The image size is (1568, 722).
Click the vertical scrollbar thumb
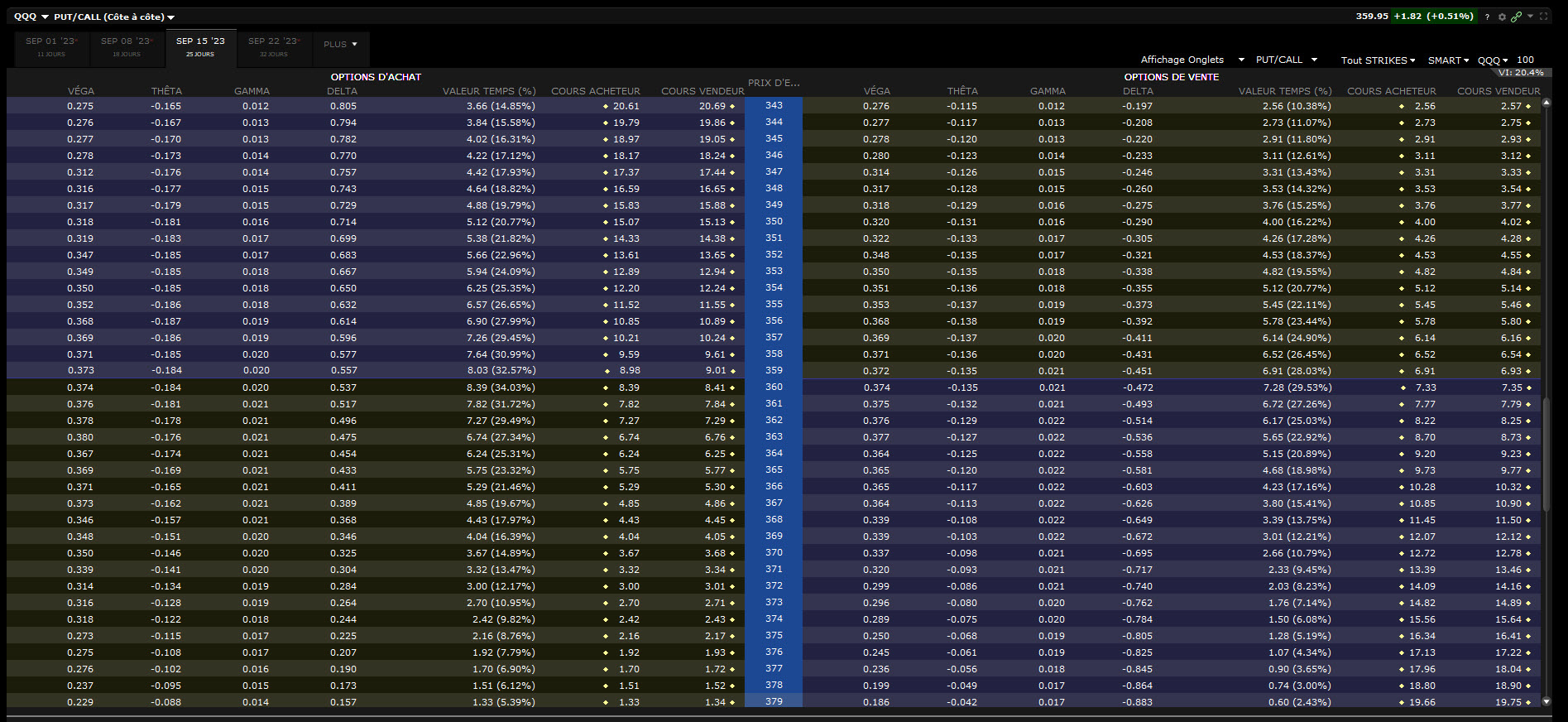tap(1546, 454)
